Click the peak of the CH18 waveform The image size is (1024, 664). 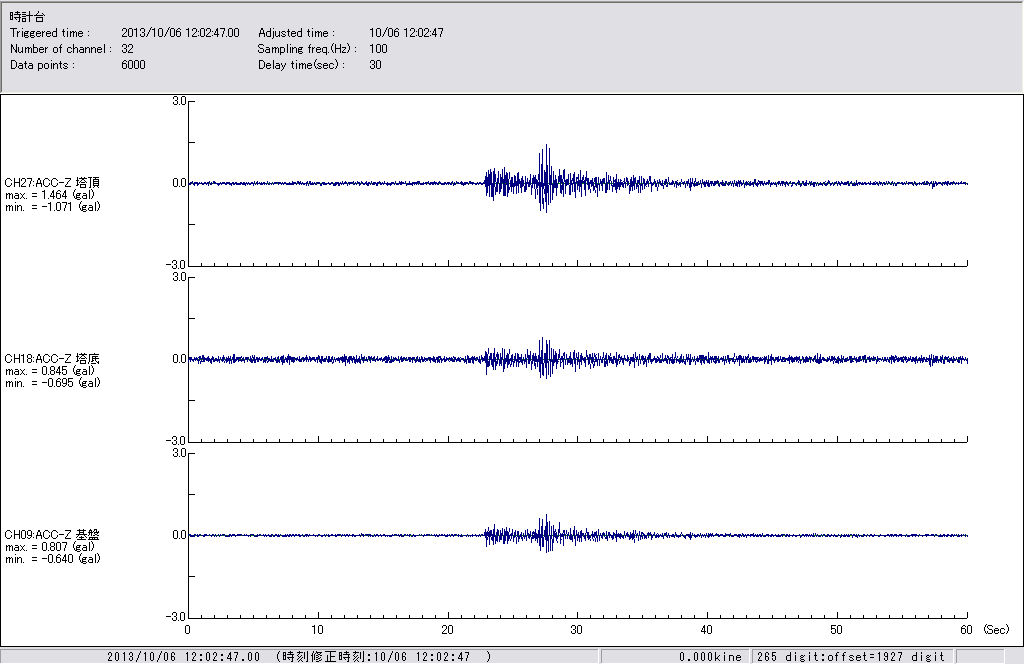pyautogui.click(x=542, y=340)
